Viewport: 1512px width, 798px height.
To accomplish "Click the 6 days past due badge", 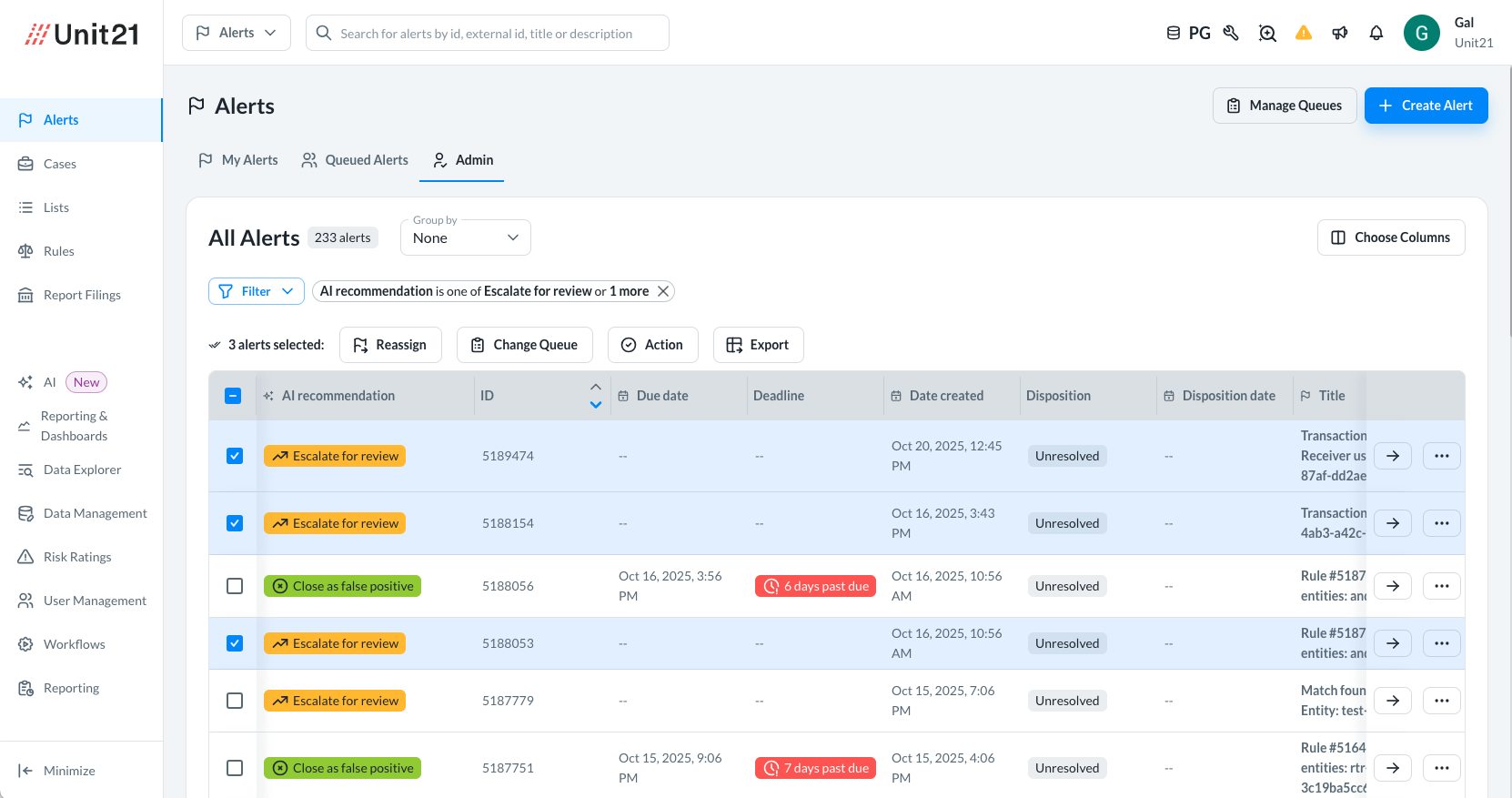I will pos(815,586).
